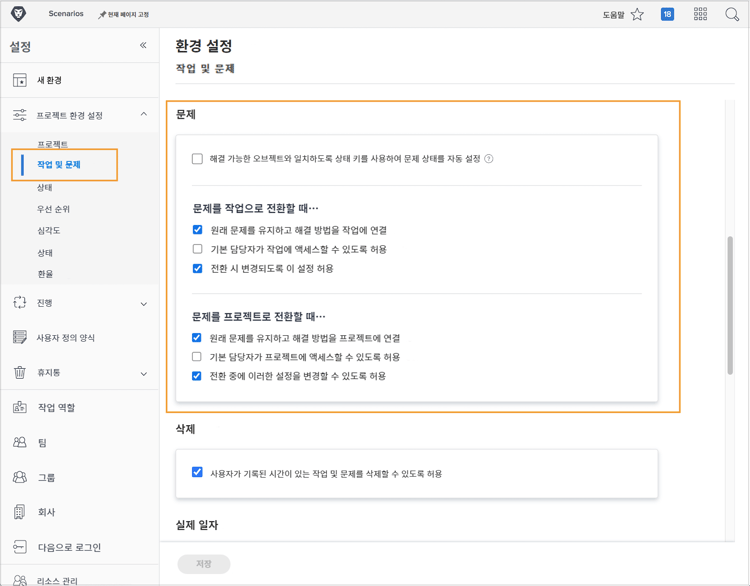This screenshot has height=586, width=750.
Task: Click Scenarios in top bar
Action: pos(66,14)
